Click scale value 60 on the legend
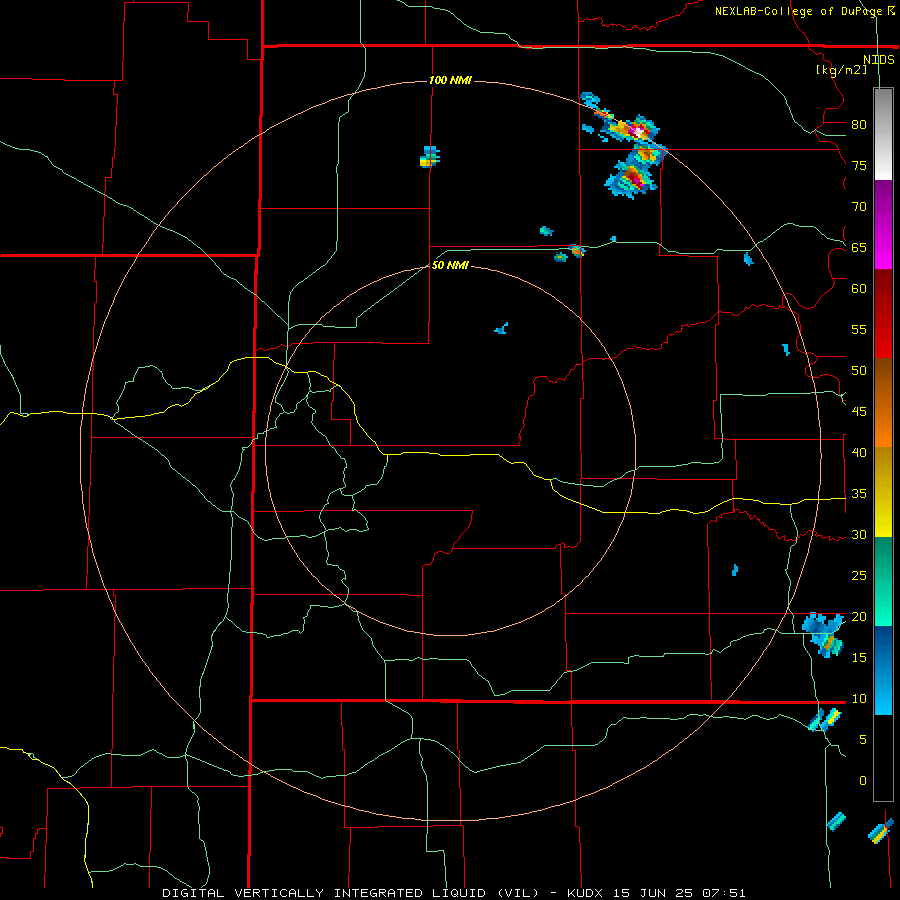This screenshot has width=900, height=900. (x=859, y=289)
